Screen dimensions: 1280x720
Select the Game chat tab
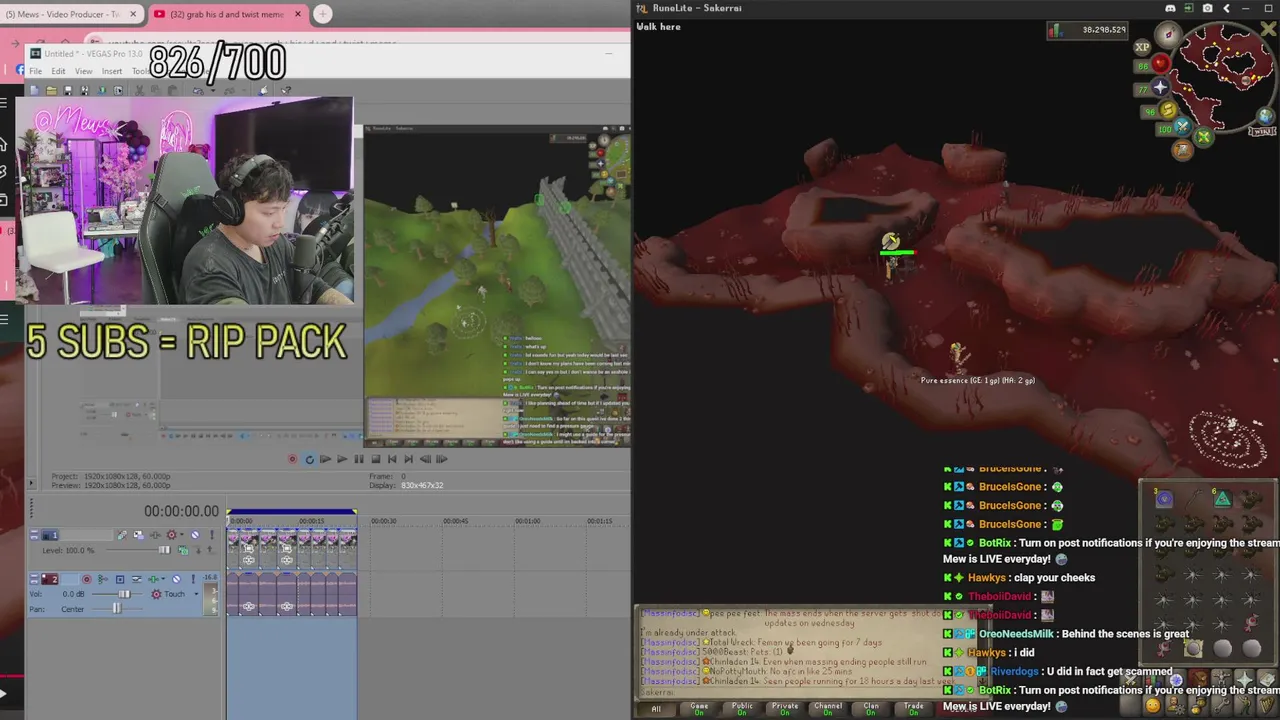tap(699, 709)
